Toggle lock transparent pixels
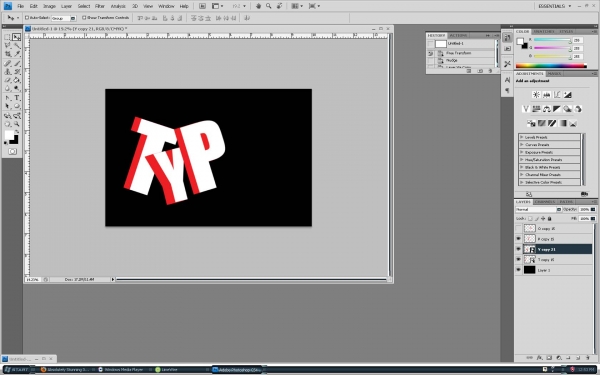The image size is (600, 375). [x=530, y=218]
